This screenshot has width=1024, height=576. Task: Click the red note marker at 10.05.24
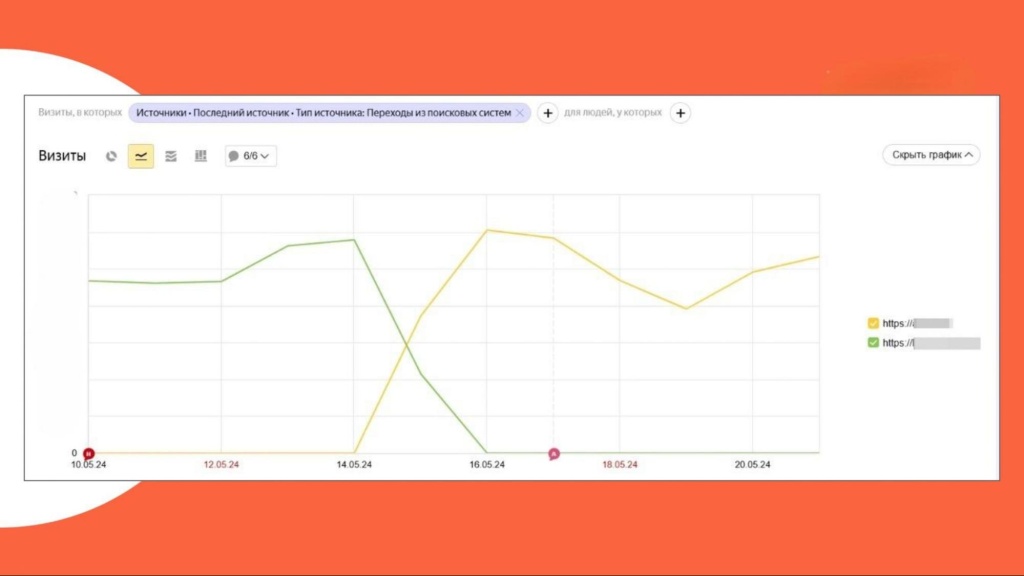coord(88,453)
